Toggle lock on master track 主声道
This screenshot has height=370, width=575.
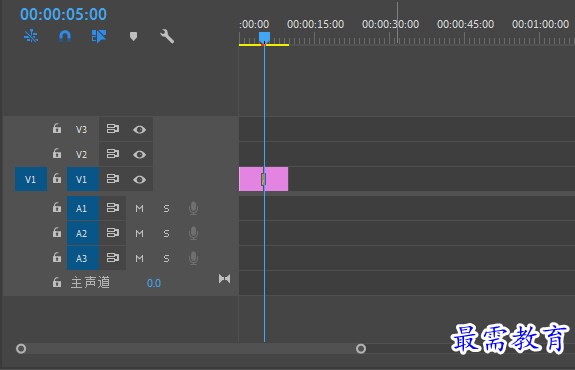point(56,282)
